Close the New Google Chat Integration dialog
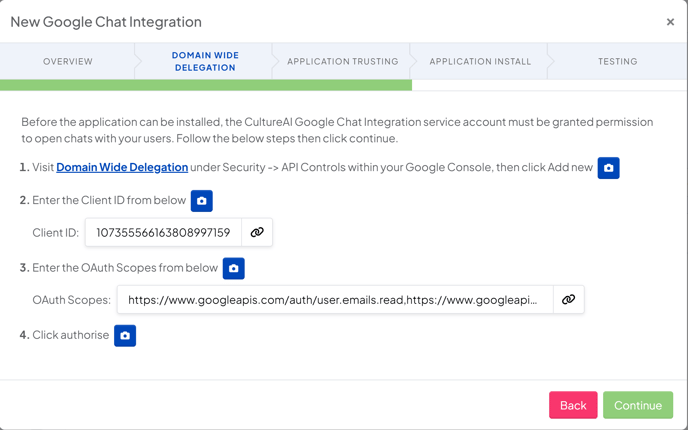This screenshot has height=430, width=688. tap(670, 22)
